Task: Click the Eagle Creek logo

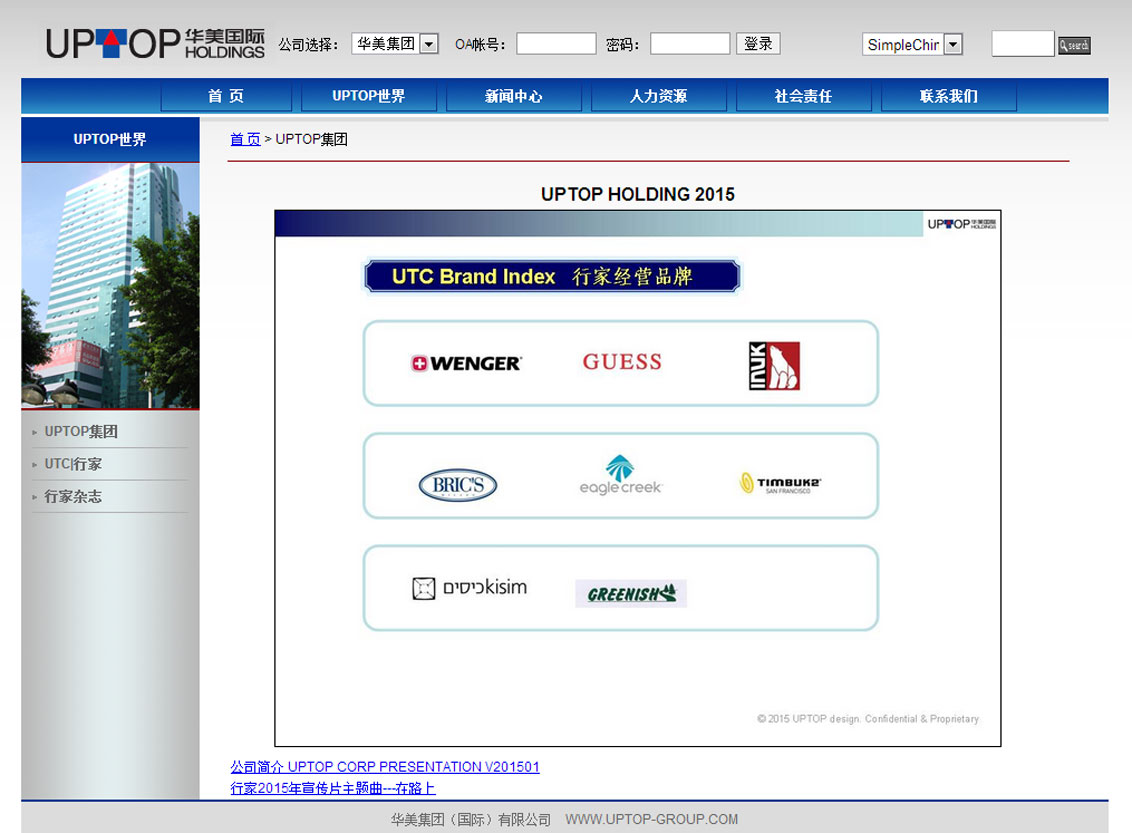Action: [620, 475]
